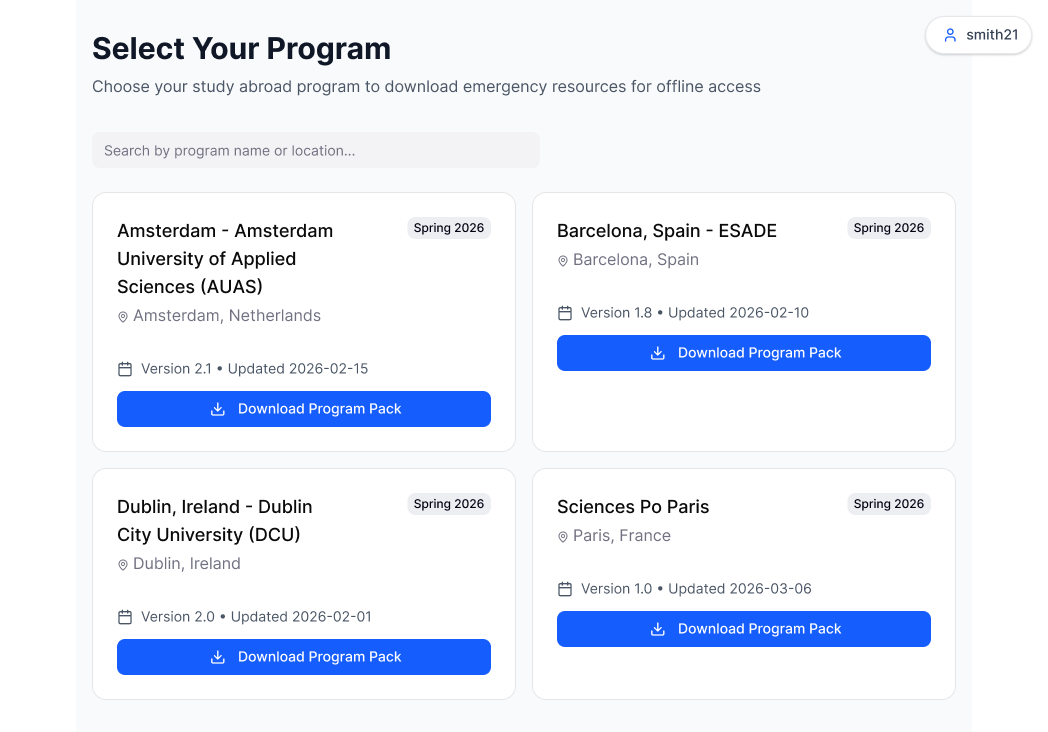
Task: Click the calendar icon beside Version 1.8
Action: pyautogui.click(x=565, y=313)
